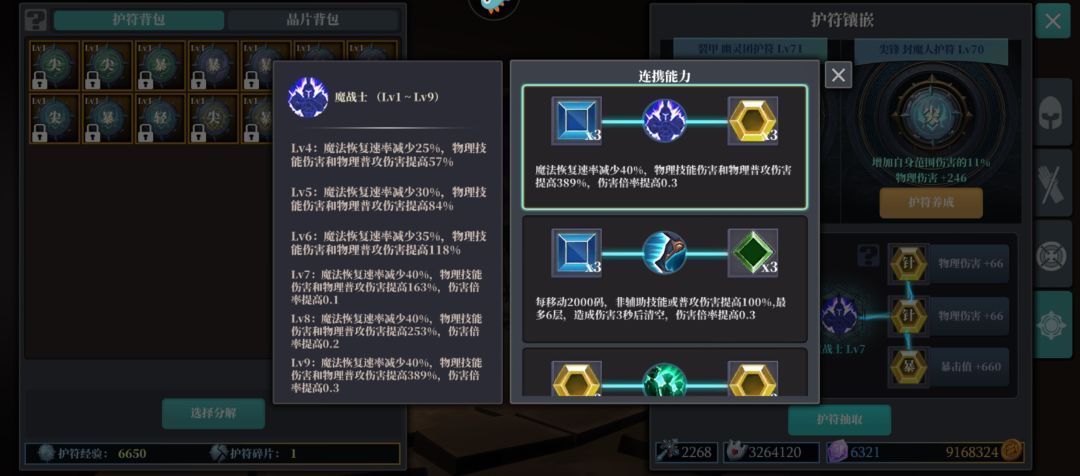Select the 护符背包 tab
1080x476 pixels.
pyautogui.click(x=138, y=20)
